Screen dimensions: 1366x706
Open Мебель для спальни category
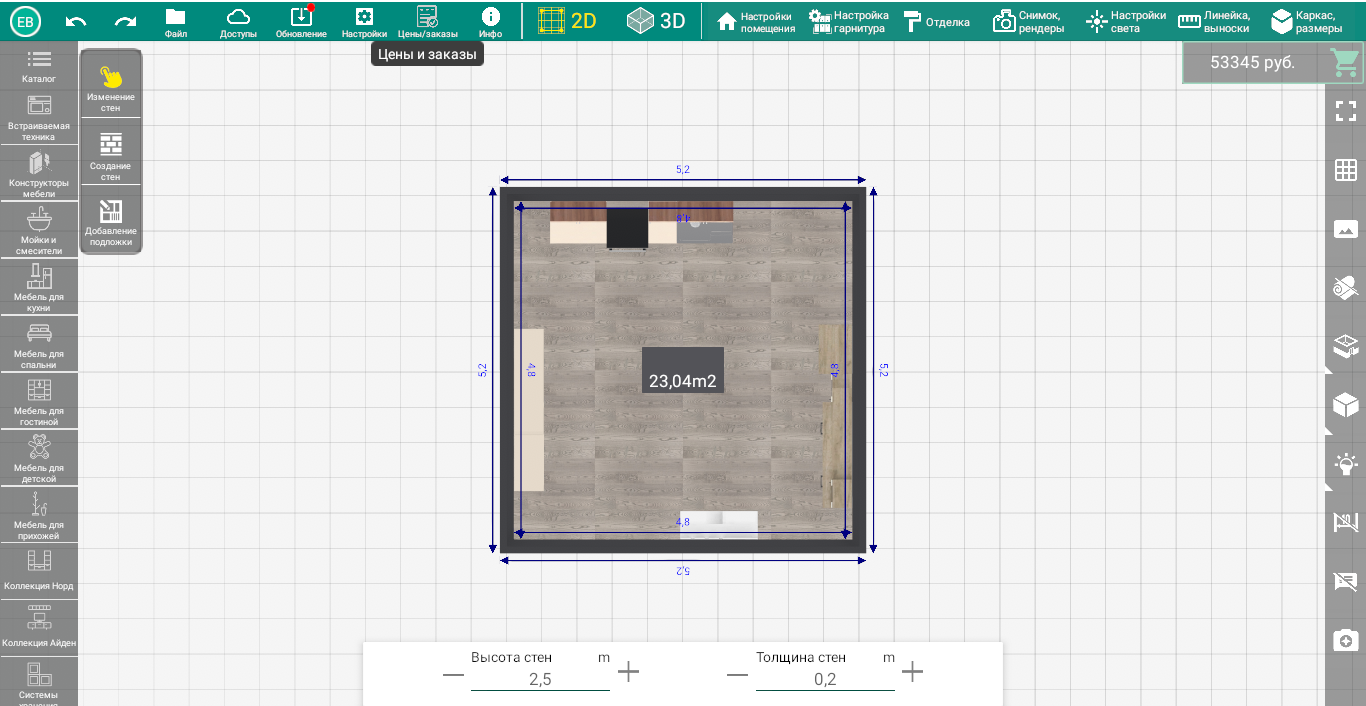click(39, 345)
